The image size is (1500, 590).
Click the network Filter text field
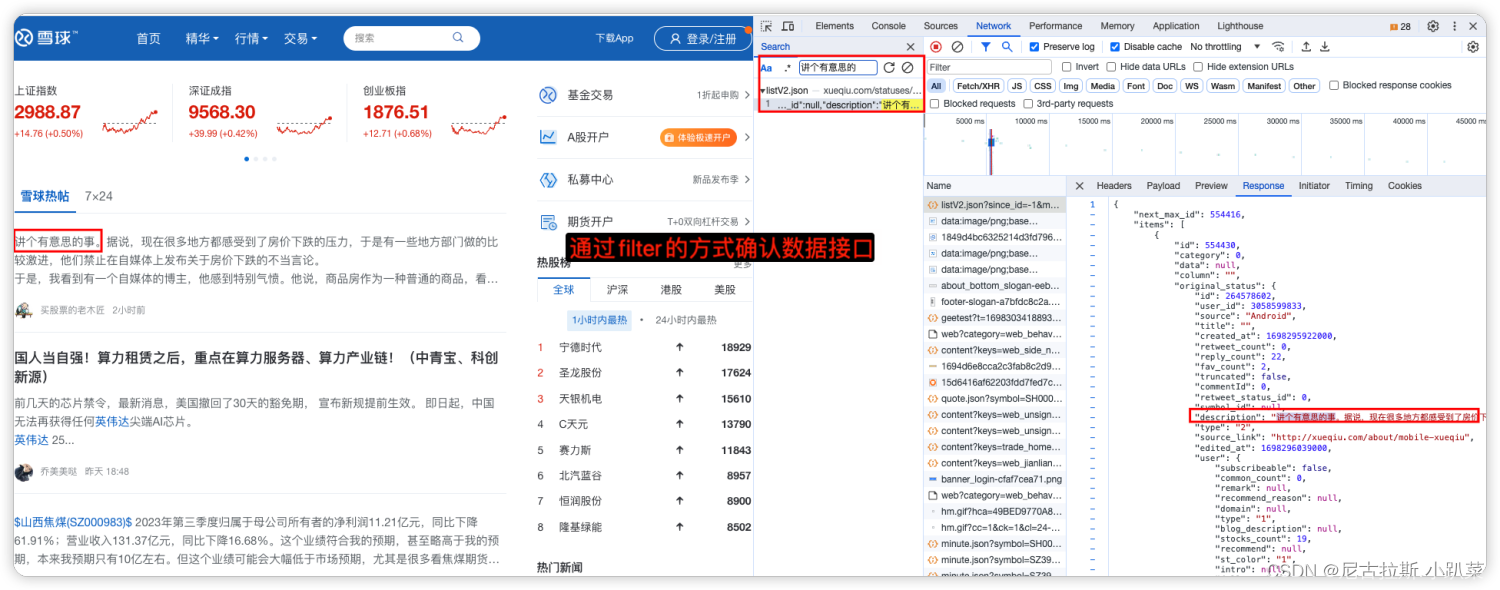point(988,67)
